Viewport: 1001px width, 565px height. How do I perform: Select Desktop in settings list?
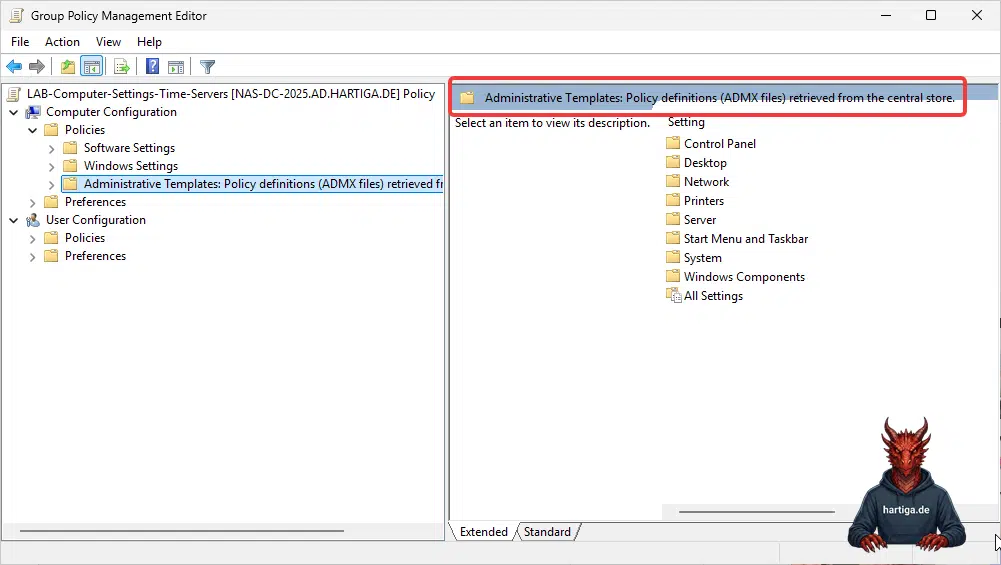coord(705,163)
